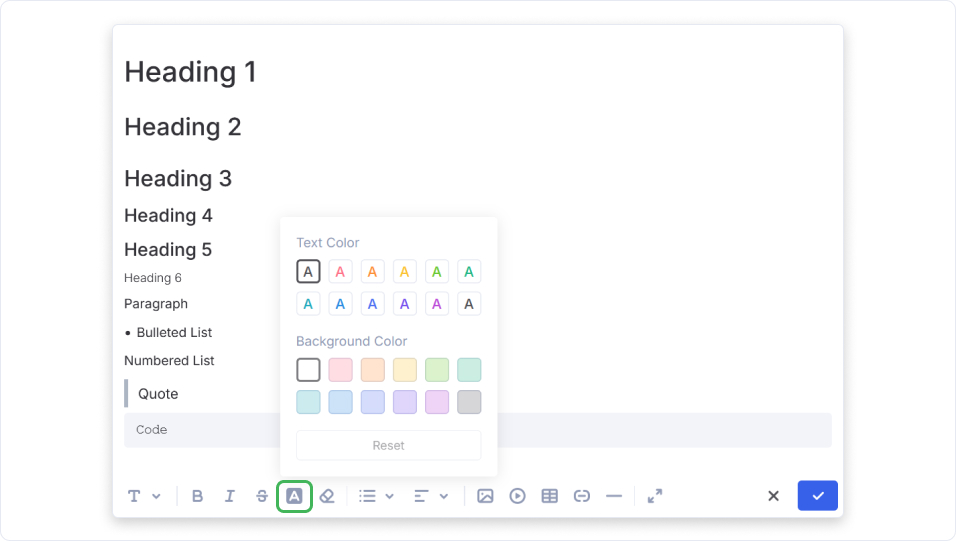Open the text alignment dropdown
Image resolution: width=956 pixels, height=541 pixels.
431,496
